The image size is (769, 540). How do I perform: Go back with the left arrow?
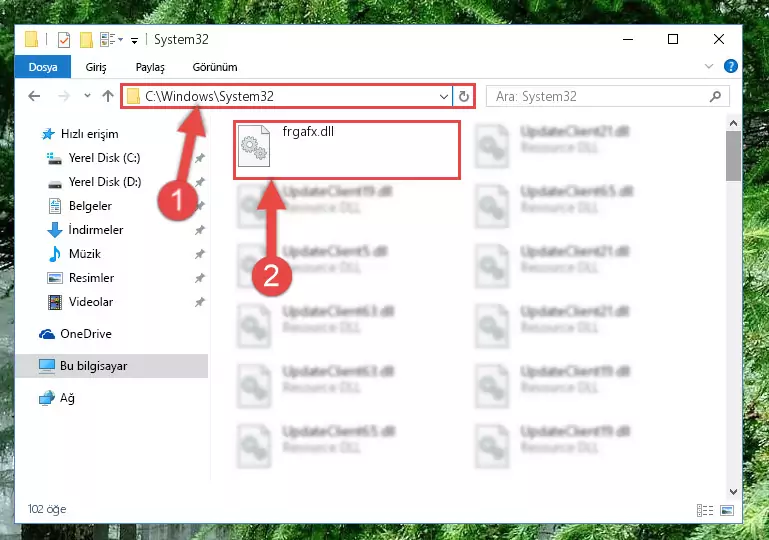point(34,96)
